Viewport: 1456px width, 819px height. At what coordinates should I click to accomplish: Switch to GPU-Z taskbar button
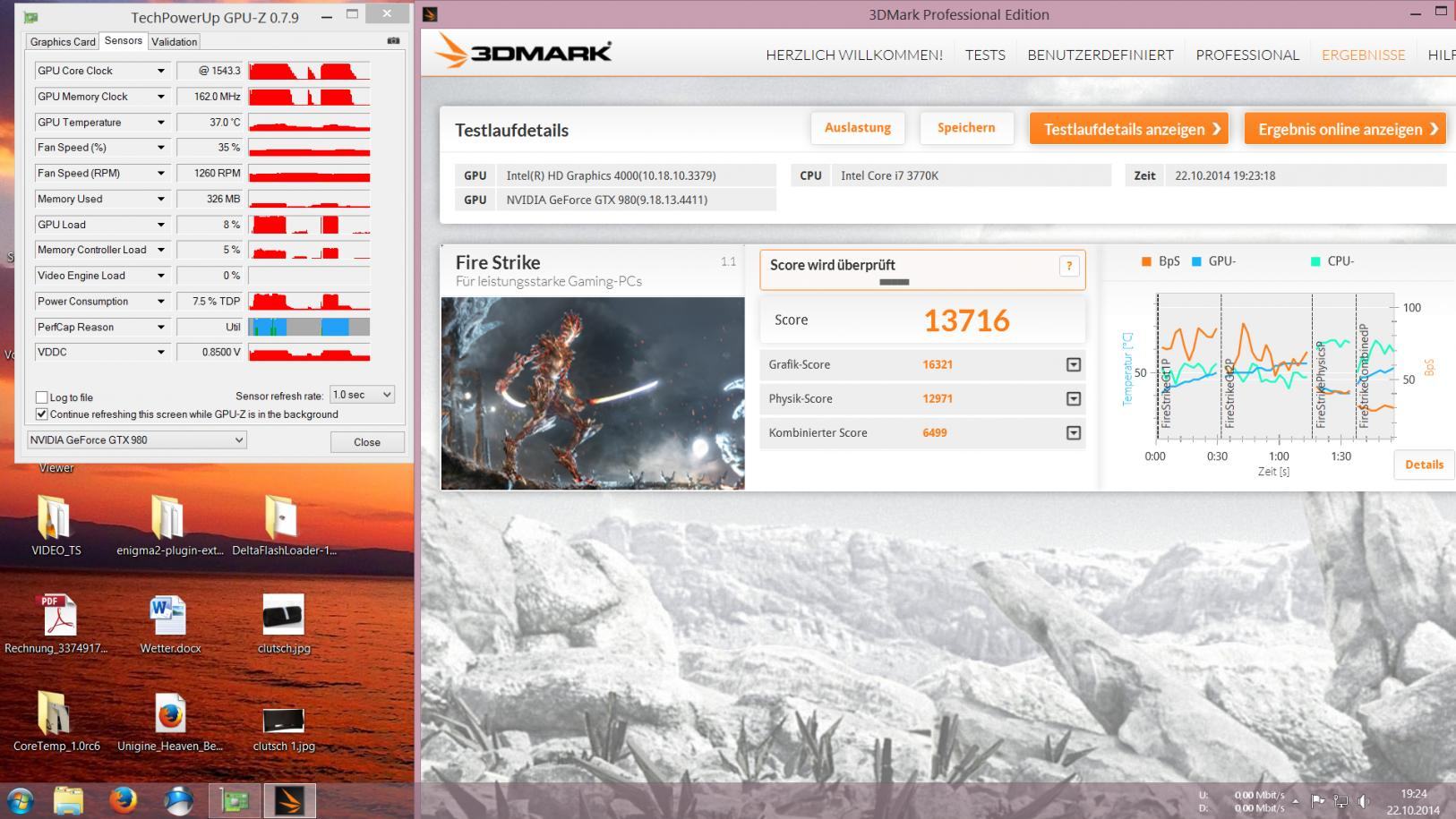tap(235, 800)
